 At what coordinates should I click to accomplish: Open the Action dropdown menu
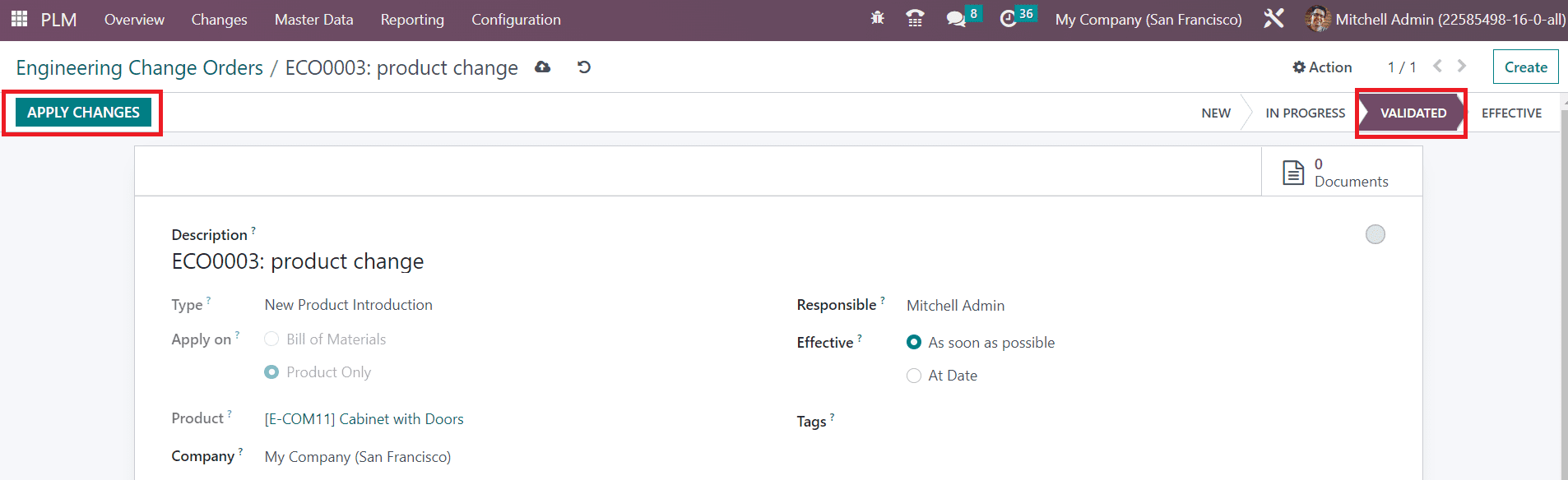click(x=1322, y=67)
